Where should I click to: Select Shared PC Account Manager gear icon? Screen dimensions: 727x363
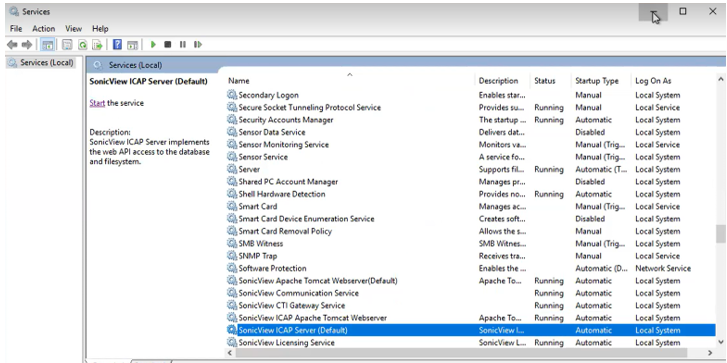point(231,182)
